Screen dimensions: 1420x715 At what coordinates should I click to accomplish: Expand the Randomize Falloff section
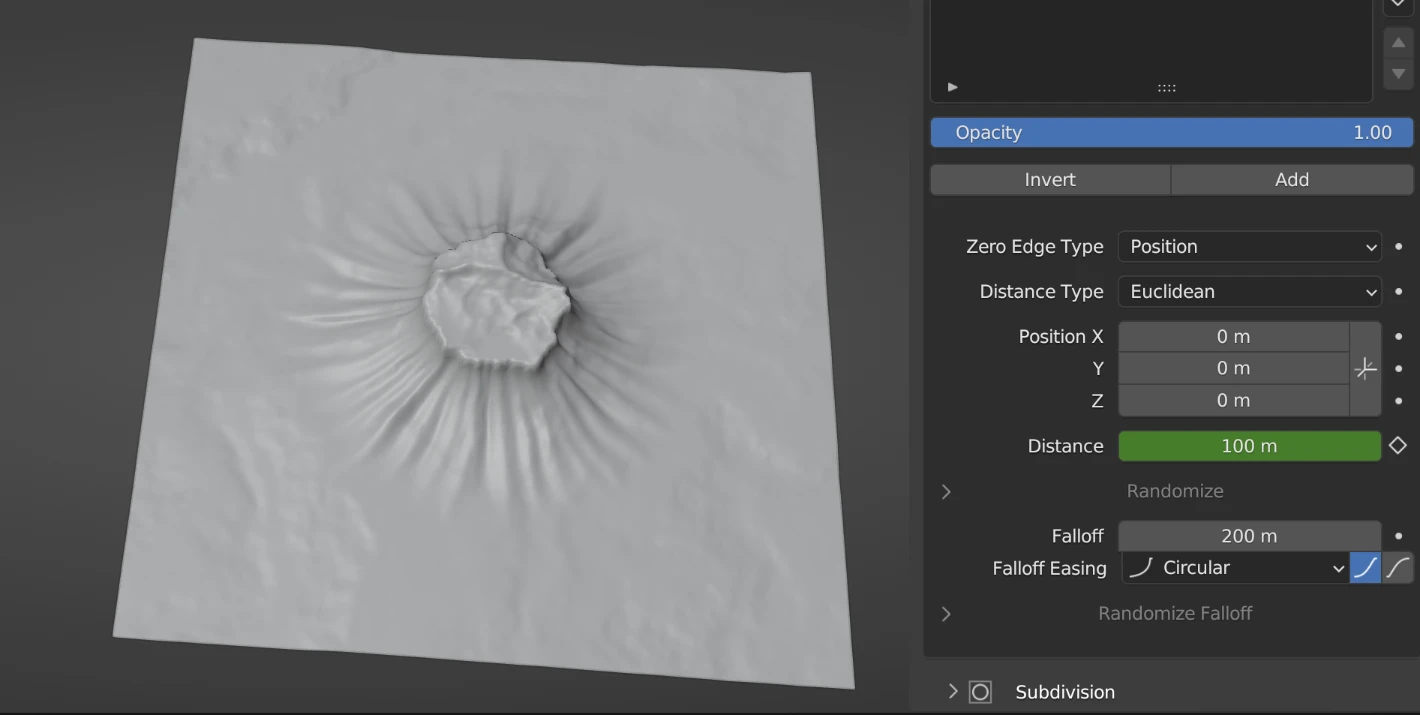(946, 614)
